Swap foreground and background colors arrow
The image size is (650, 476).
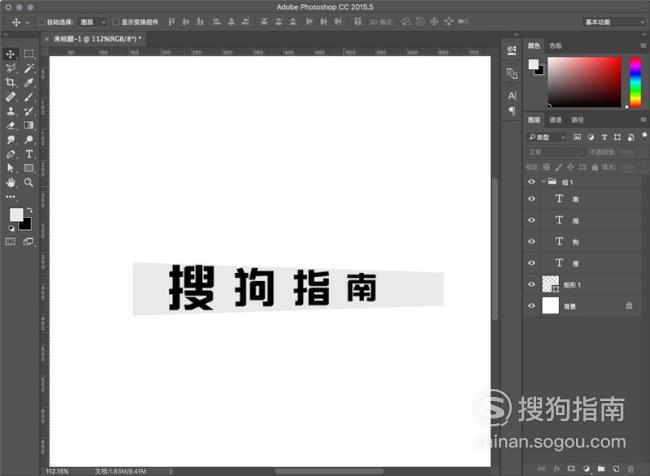[x=29, y=210]
